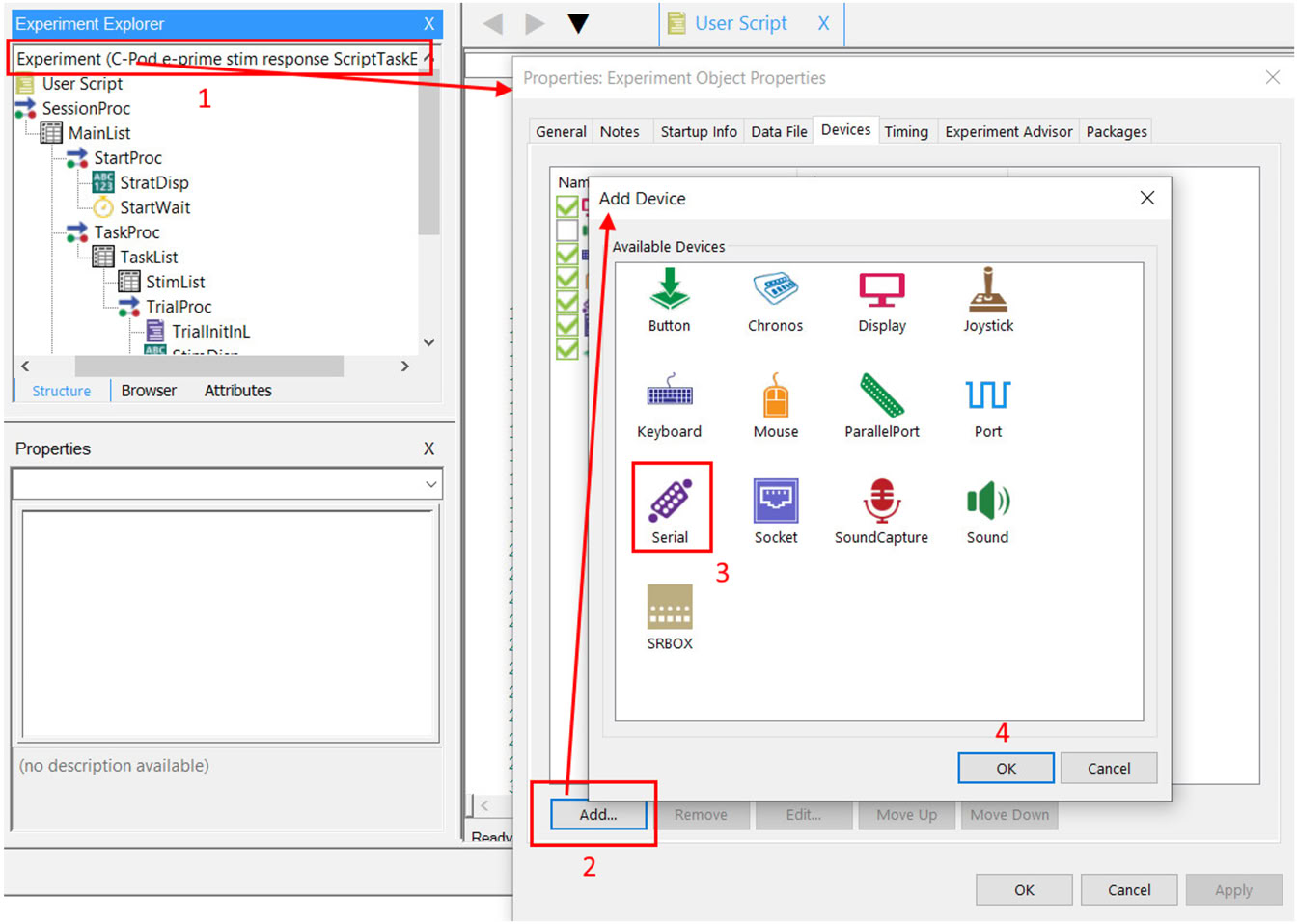Uncheck the first device checkbox in list
This screenshot has height=924, width=1297.
click(567, 206)
